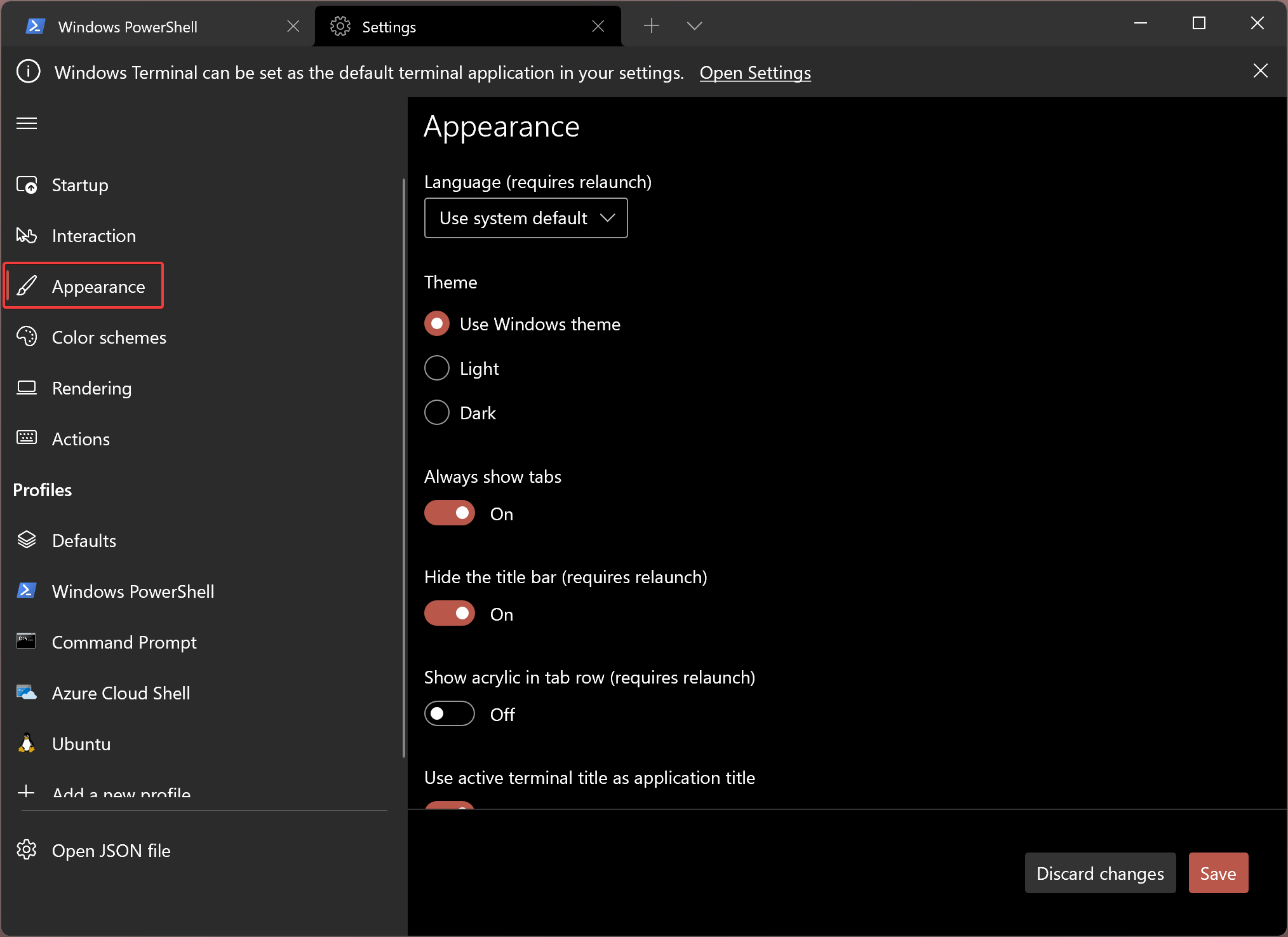Open the Defaults profile settings

(202, 541)
